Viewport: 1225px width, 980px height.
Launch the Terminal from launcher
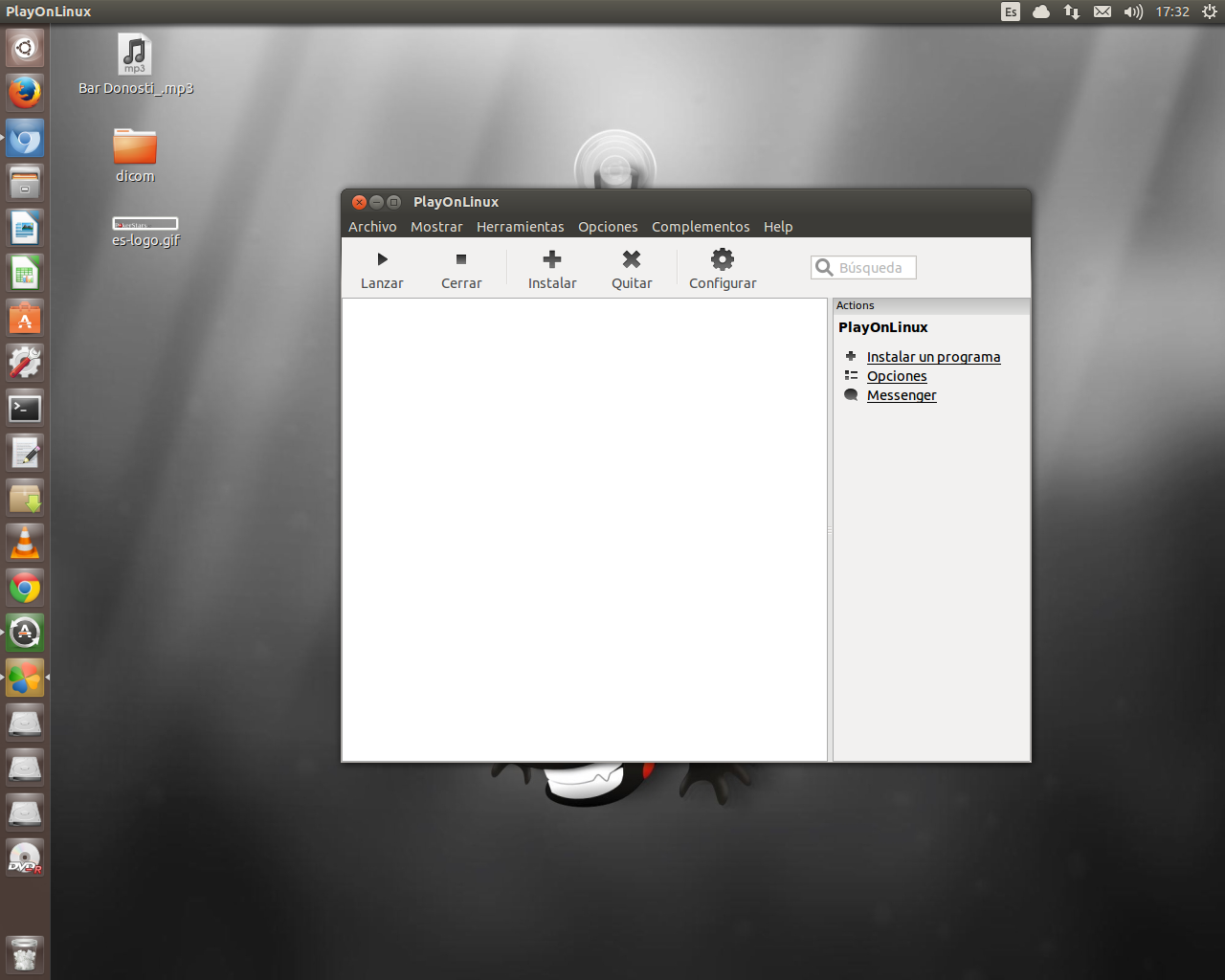pyautogui.click(x=25, y=408)
